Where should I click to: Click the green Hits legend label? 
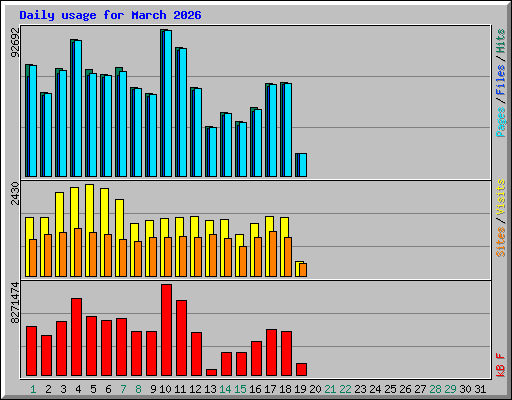pos(501,41)
